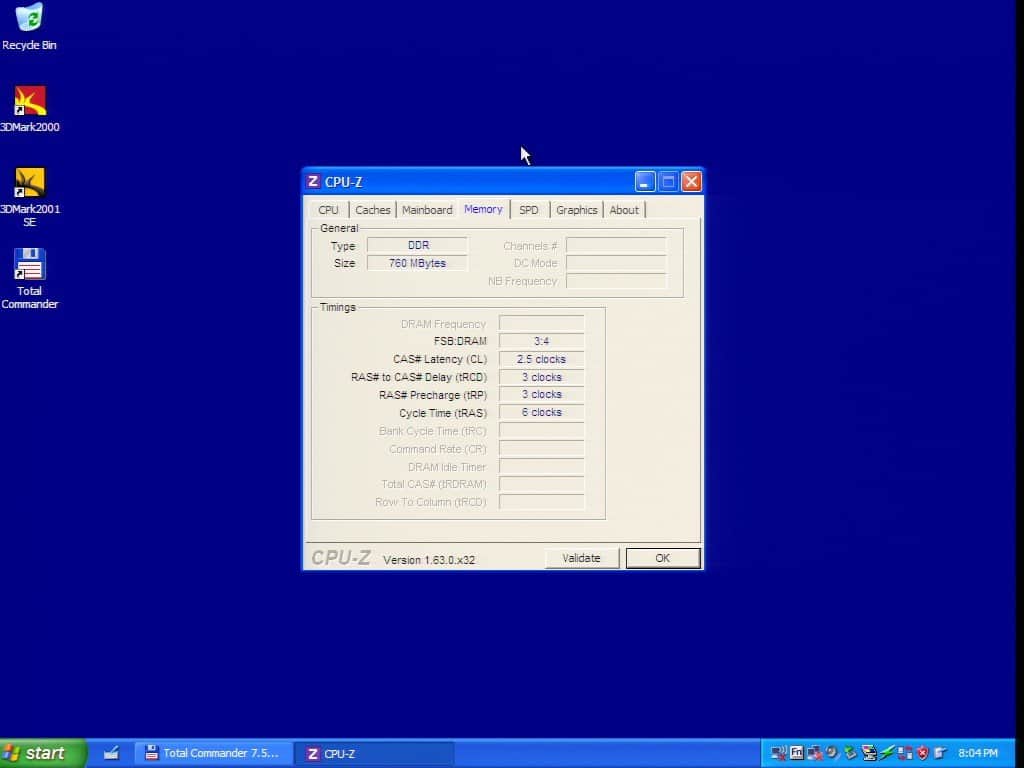Click the CPU-Z title bar Z icon
1024x768 pixels.
tap(313, 182)
